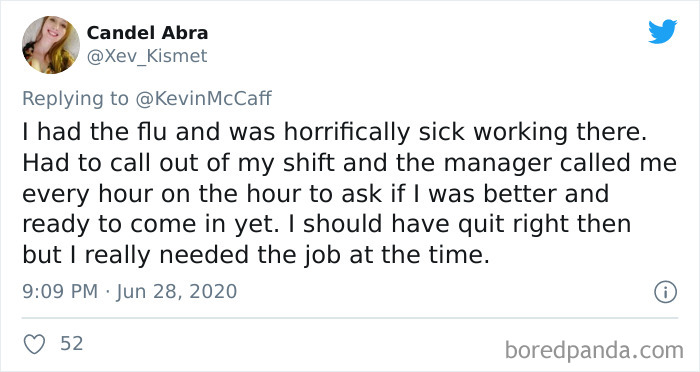Visit the @Xev_Kismet handle
Viewport: 700px width, 372px height.
click(x=147, y=56)
